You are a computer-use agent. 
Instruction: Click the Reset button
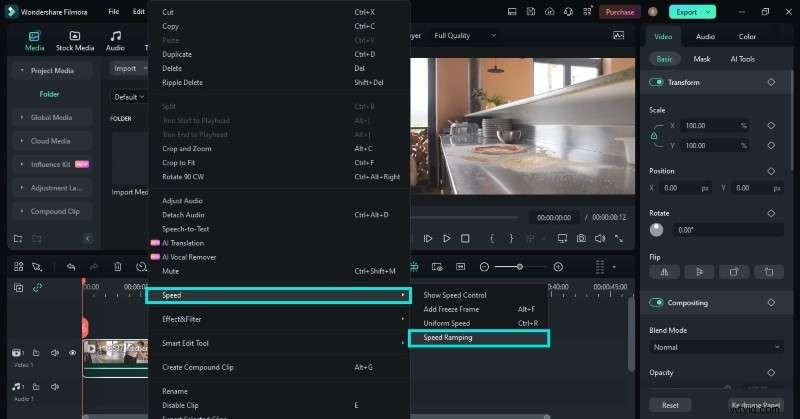[670, 405]
